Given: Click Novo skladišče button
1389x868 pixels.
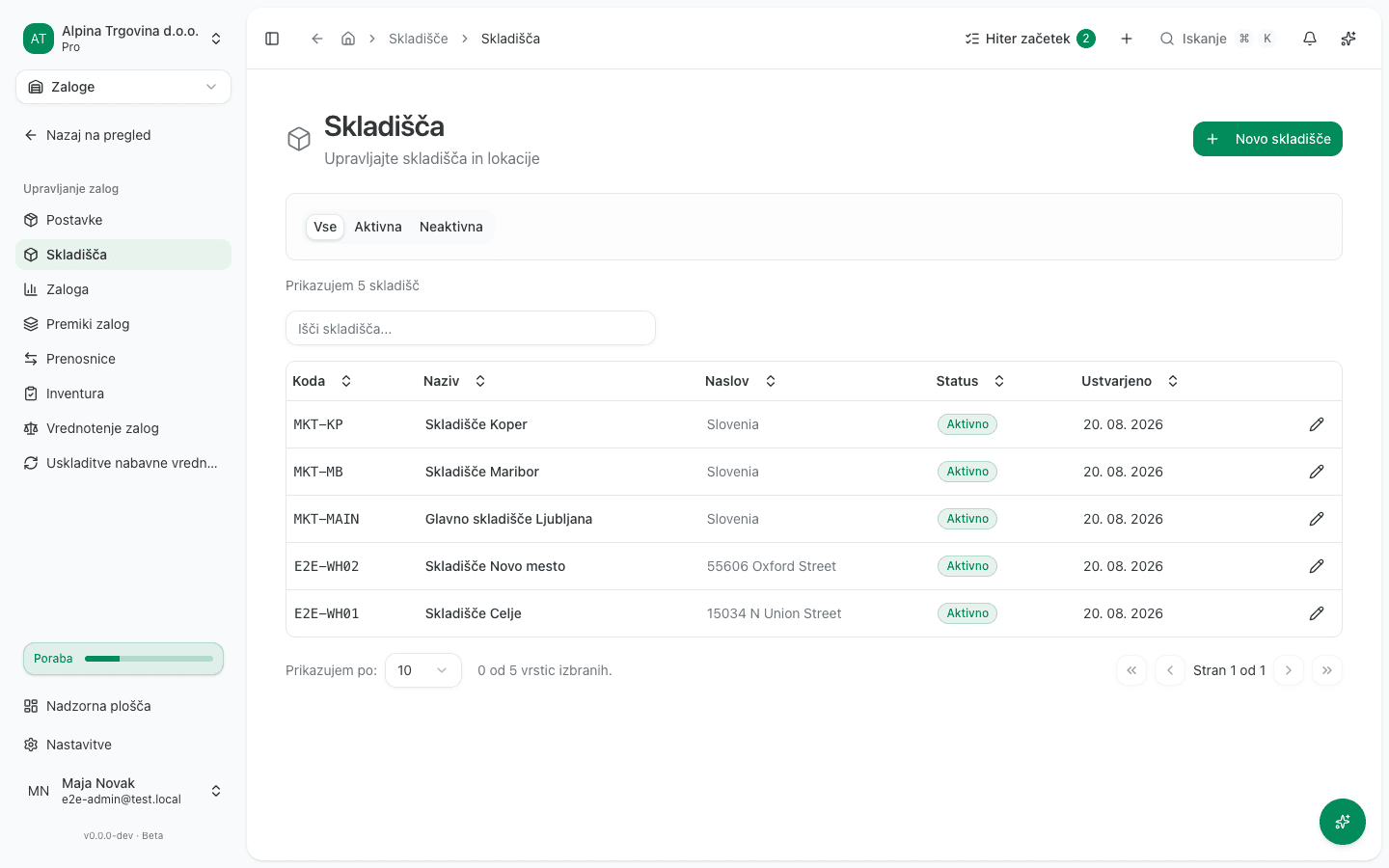Looking at the screenshot, I should click(1267, 139).
